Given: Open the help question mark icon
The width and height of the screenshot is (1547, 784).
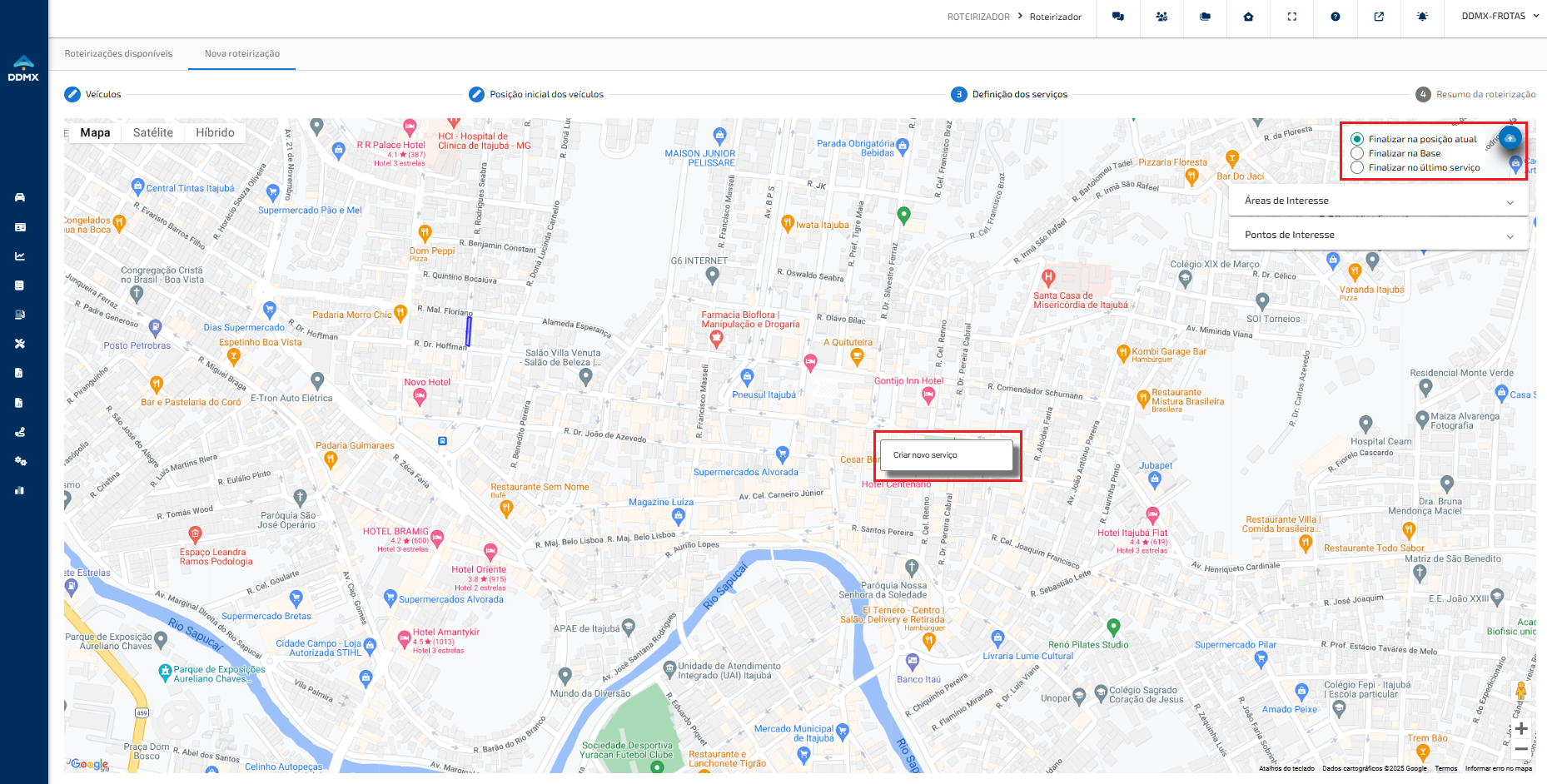Looking at the screenshot, I should point(1336,17).
